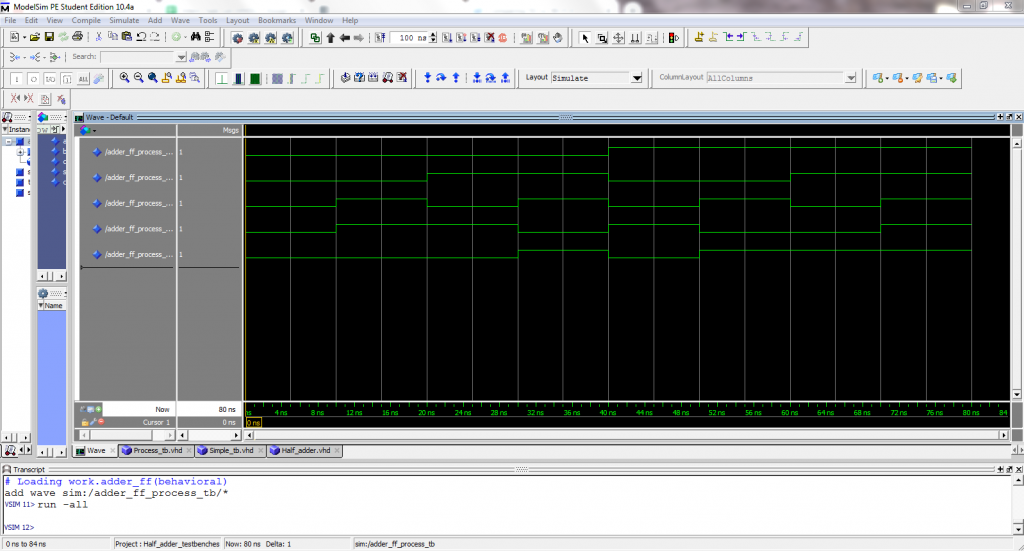Click the Select Mode arrow pointer tool
Screen dimensions: 1024x551
click(585, 38)
